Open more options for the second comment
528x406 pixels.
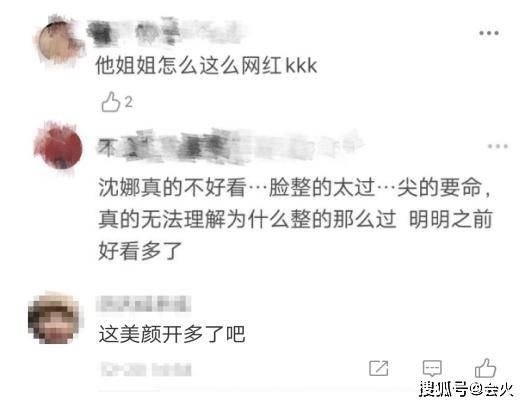pyautogui.click(x=498, y=146)
